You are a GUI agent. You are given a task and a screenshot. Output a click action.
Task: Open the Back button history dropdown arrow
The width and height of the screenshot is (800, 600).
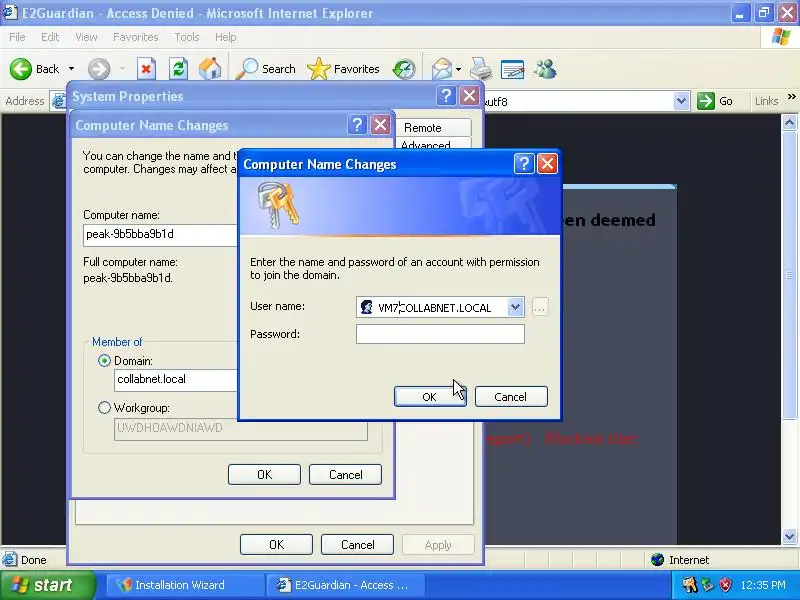tap(71, 69)
